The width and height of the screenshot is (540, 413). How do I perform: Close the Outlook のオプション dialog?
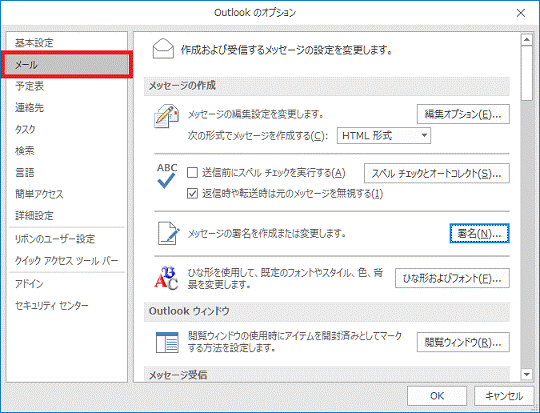pyautogui.click(x=521, y=13)
